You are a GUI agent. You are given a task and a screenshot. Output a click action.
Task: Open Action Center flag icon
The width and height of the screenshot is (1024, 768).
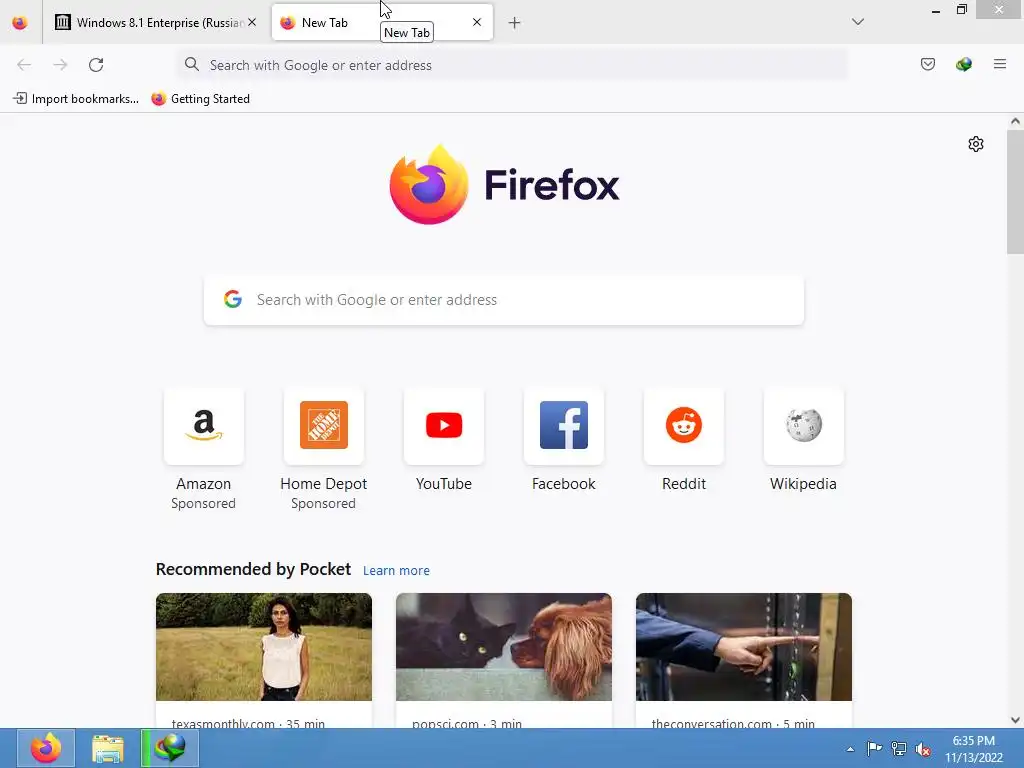[x=874, y=748]
